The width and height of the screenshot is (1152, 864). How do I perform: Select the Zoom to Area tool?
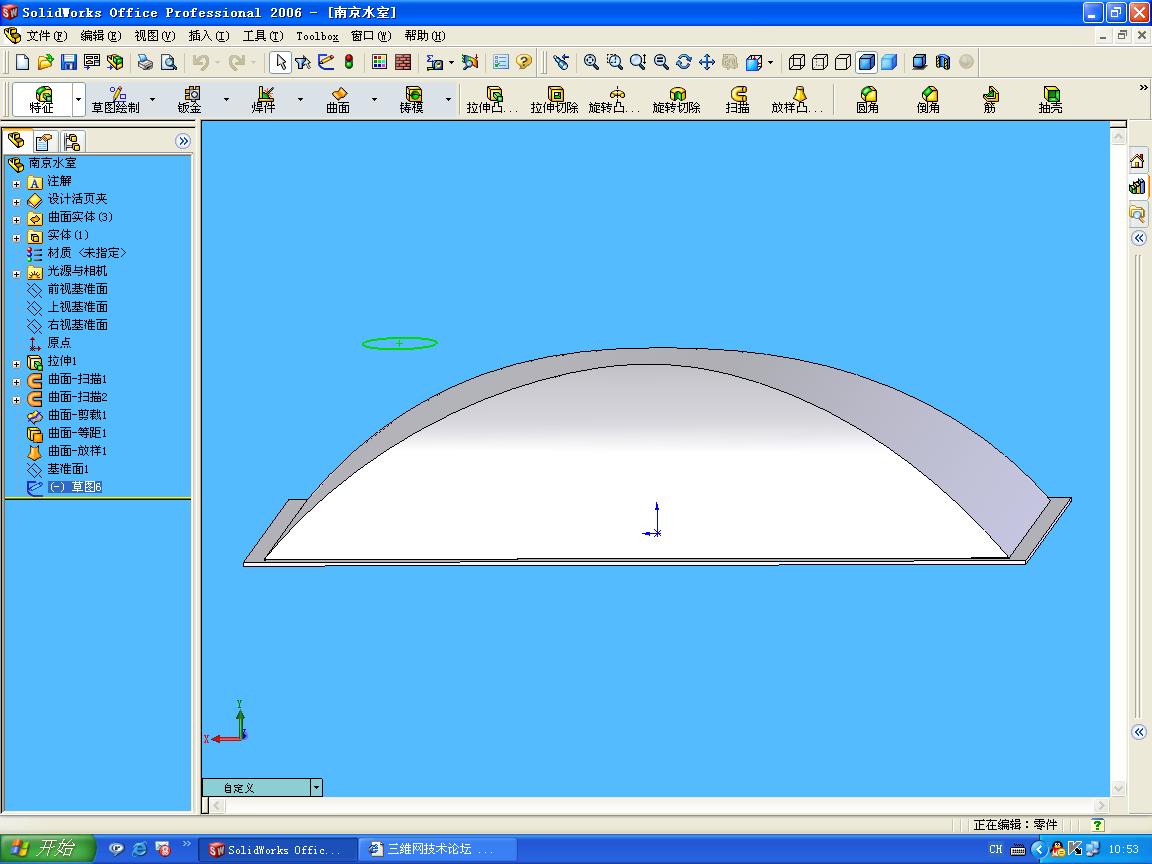pos(614,62)
